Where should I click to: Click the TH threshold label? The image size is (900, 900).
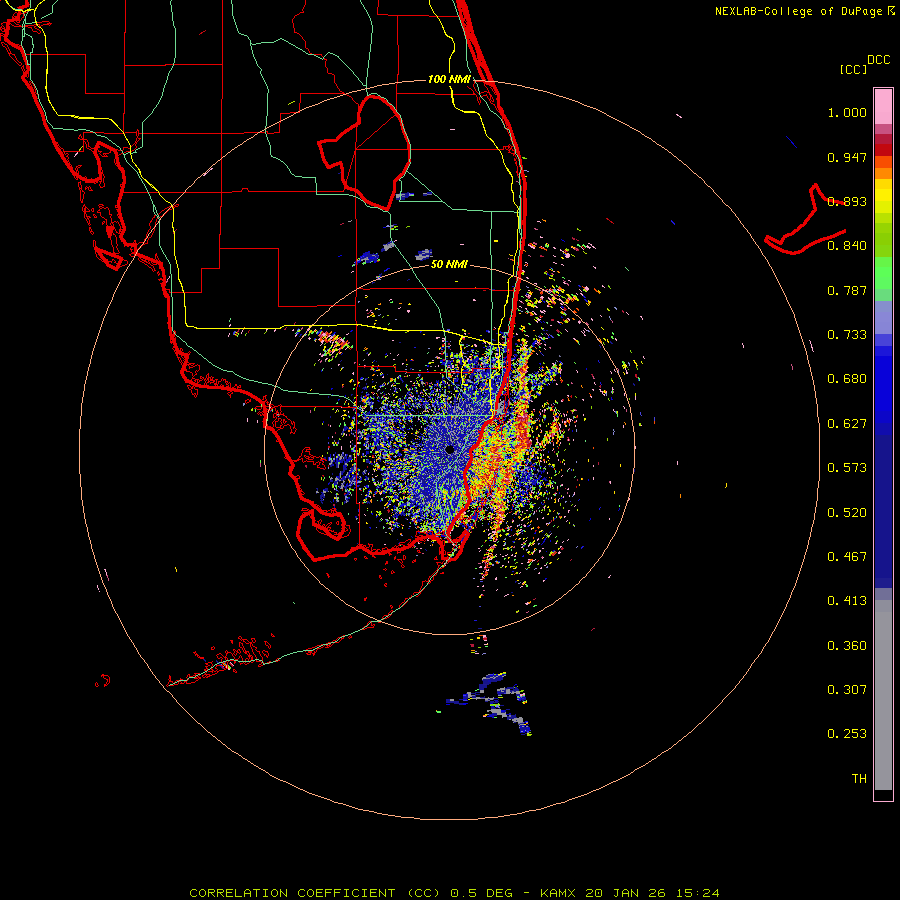(x=859, y=779)
